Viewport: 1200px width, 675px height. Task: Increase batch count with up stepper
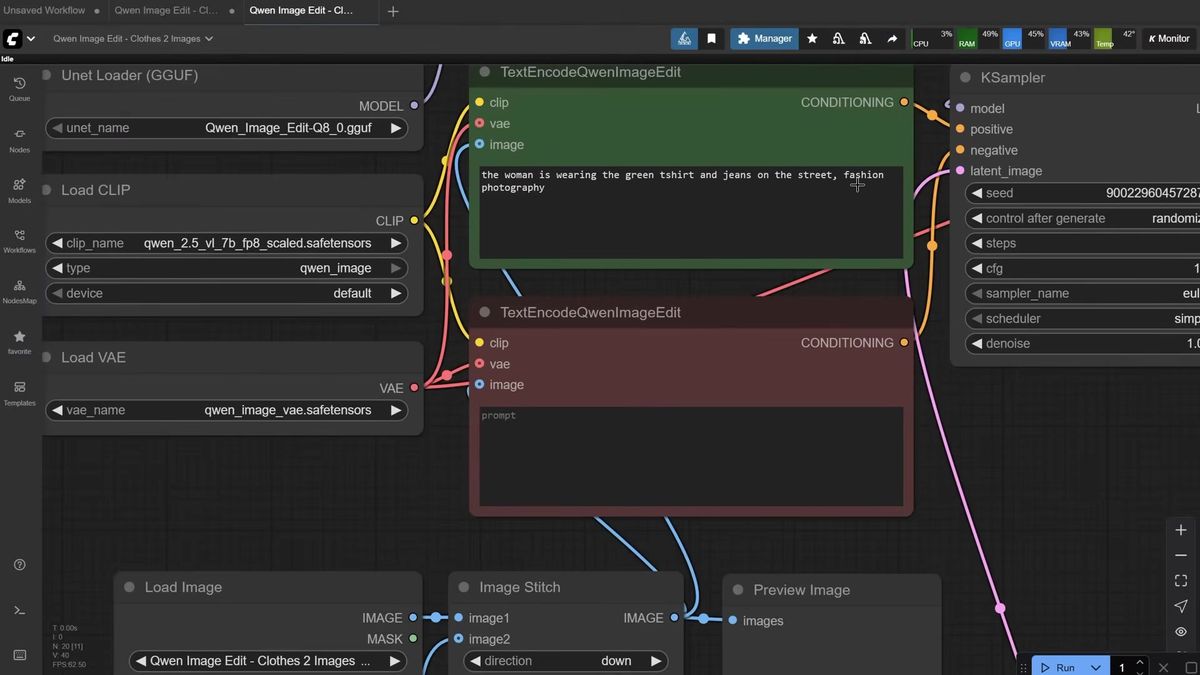coord(1139,662)
